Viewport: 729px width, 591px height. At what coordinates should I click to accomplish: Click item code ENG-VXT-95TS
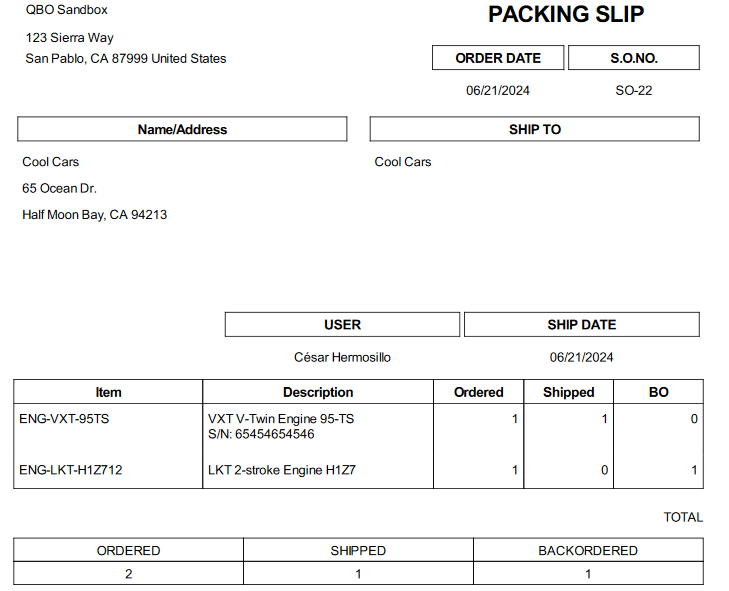pos(64,419)
